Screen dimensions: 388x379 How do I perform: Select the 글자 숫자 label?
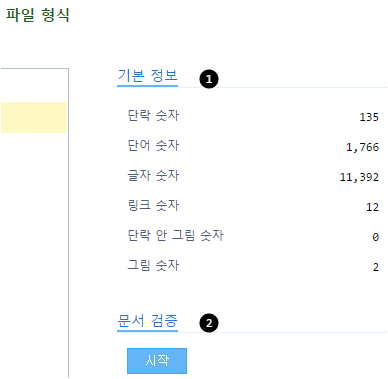(x=153, y=176)
